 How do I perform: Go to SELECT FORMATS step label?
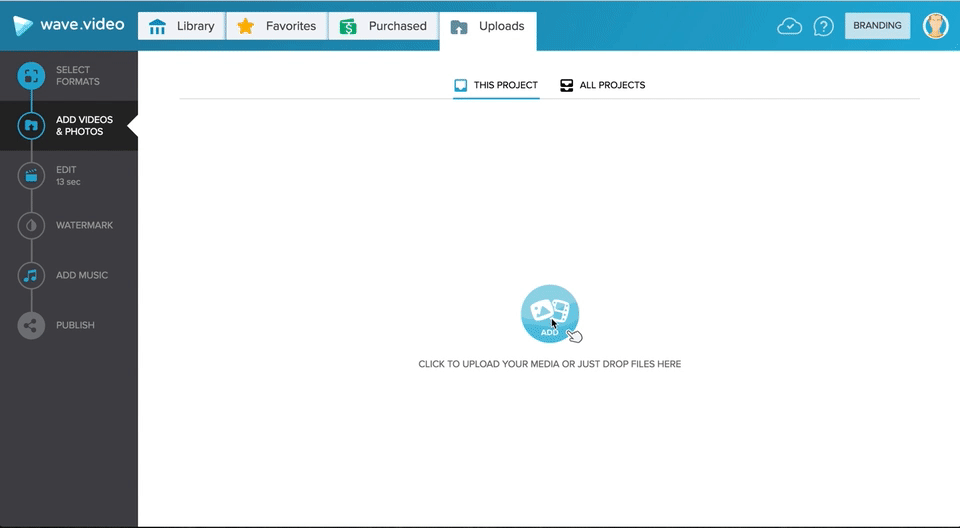coord(78,75)
